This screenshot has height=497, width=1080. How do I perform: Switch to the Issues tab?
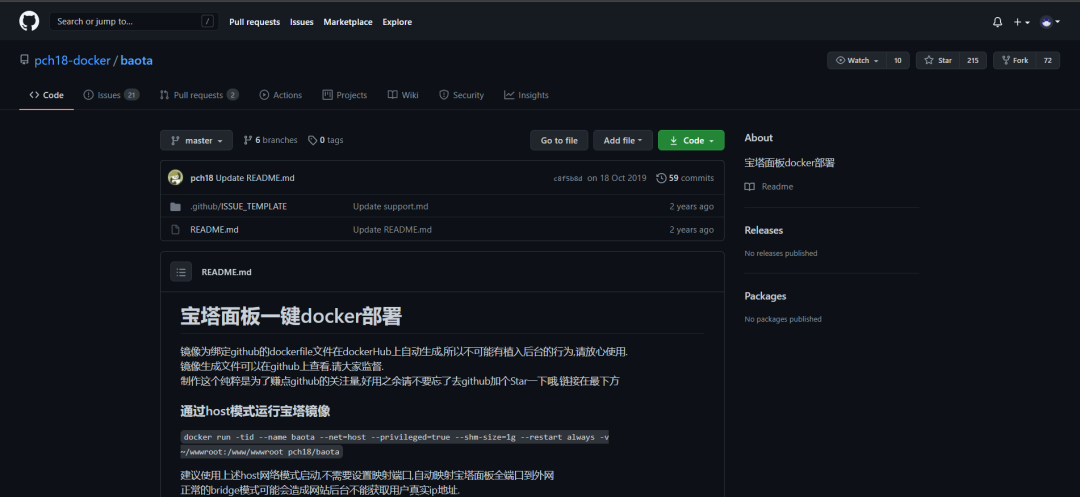coord(111,95)
